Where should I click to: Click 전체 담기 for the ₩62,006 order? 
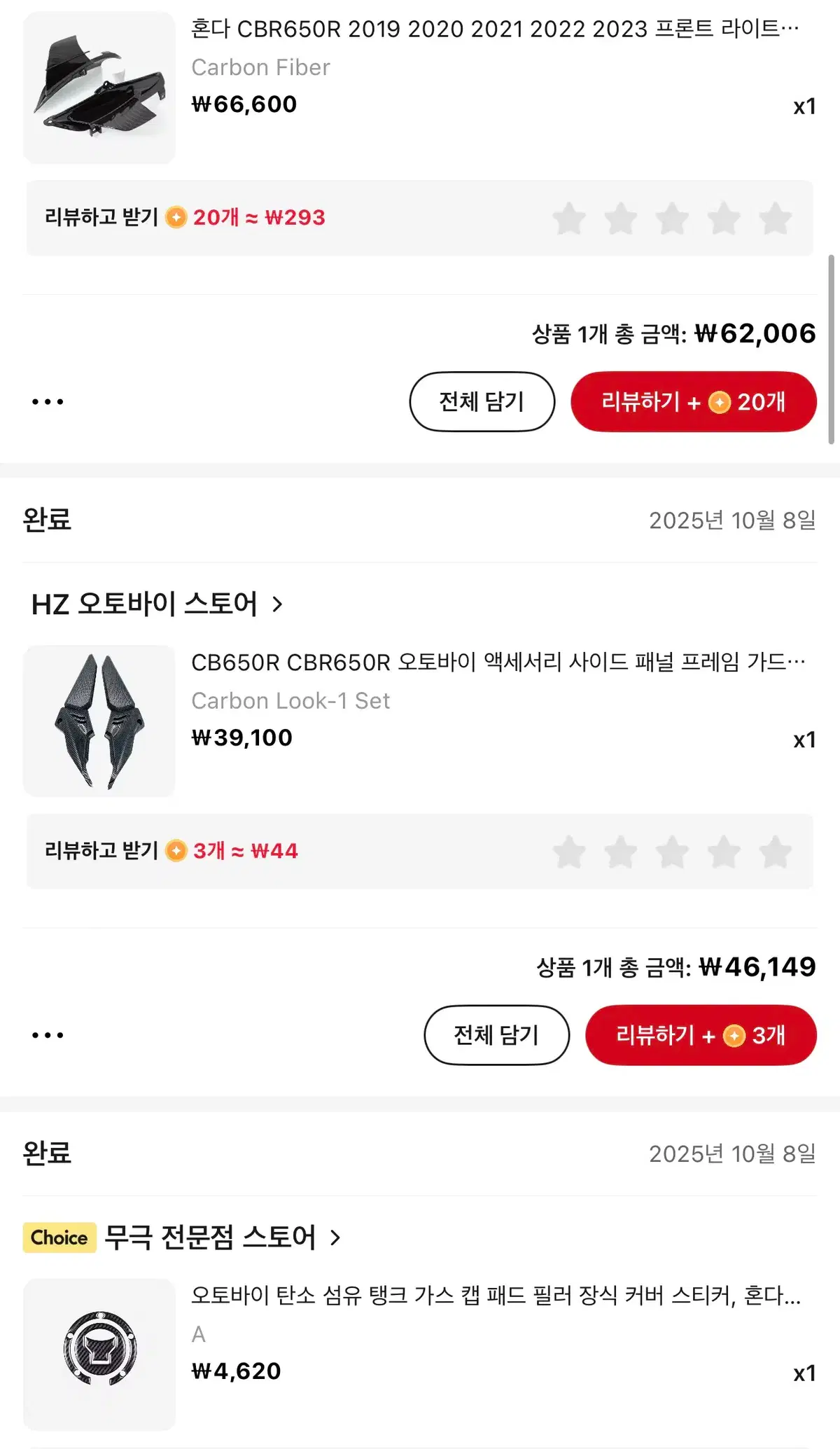[x=482, y=402]
